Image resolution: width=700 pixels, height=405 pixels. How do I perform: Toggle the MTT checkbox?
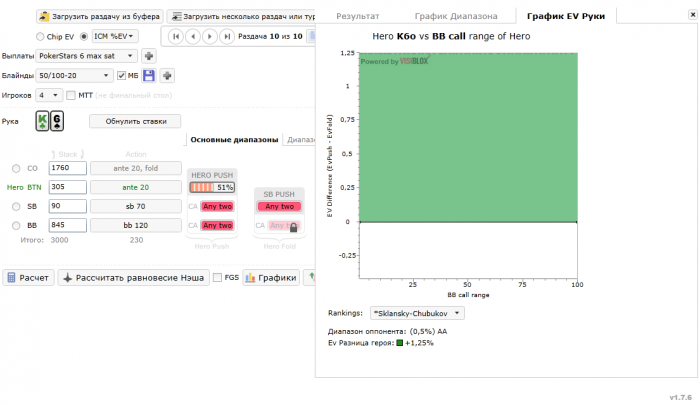[x=71, y=95]
